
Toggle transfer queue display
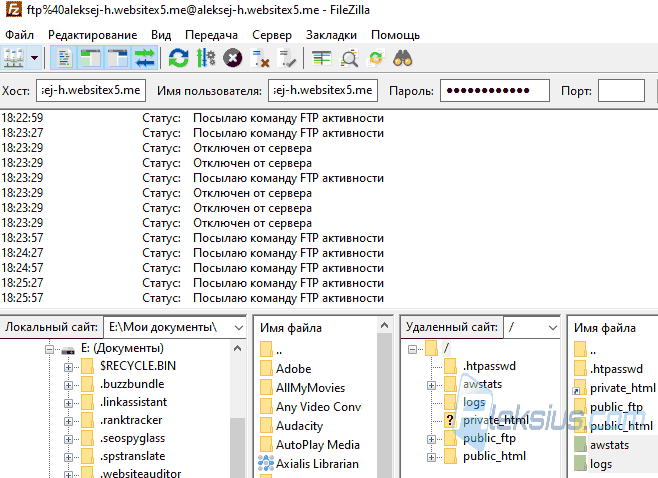tap(145, 57)
